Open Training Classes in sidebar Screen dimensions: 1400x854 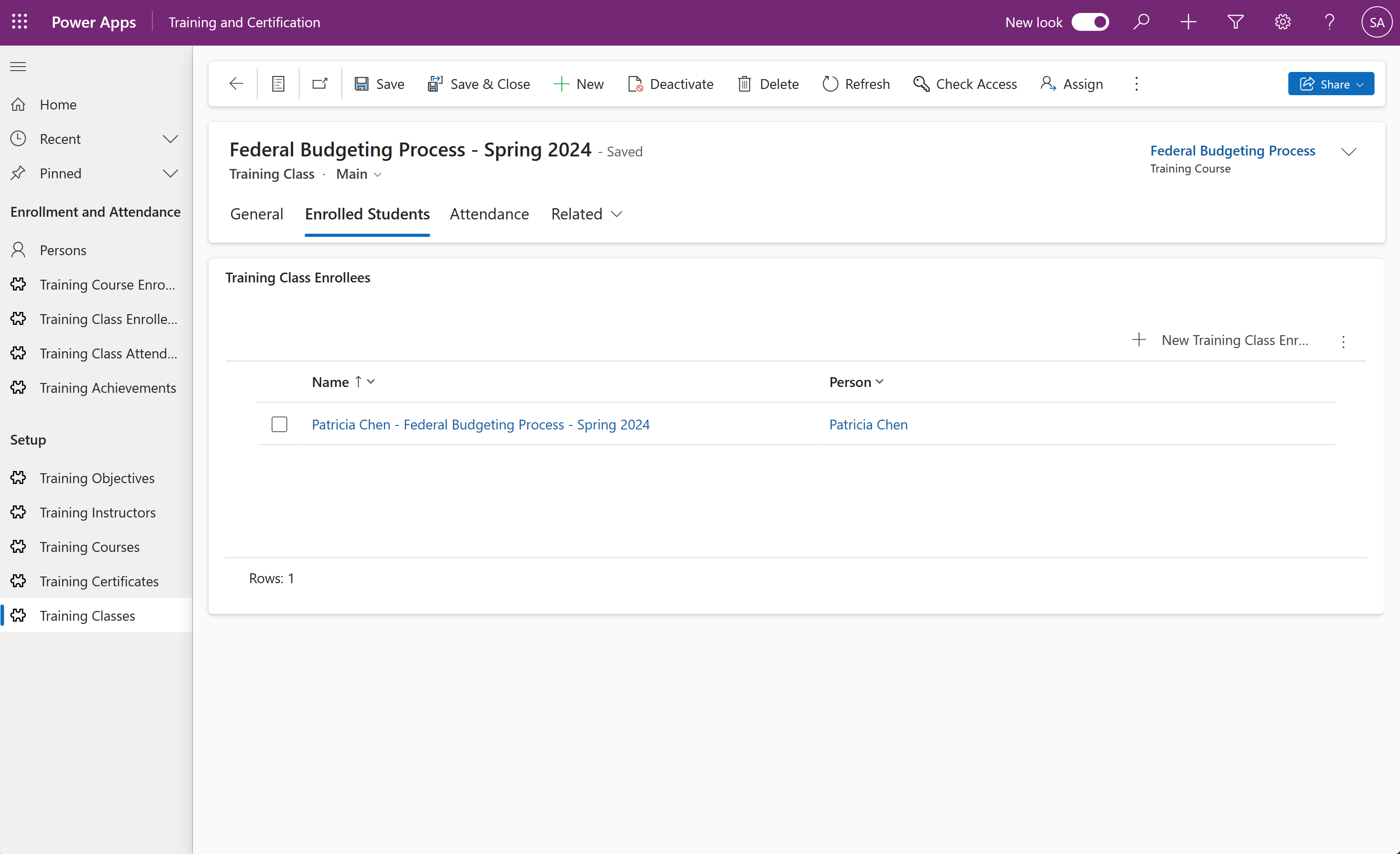click(x=96, y=616)
